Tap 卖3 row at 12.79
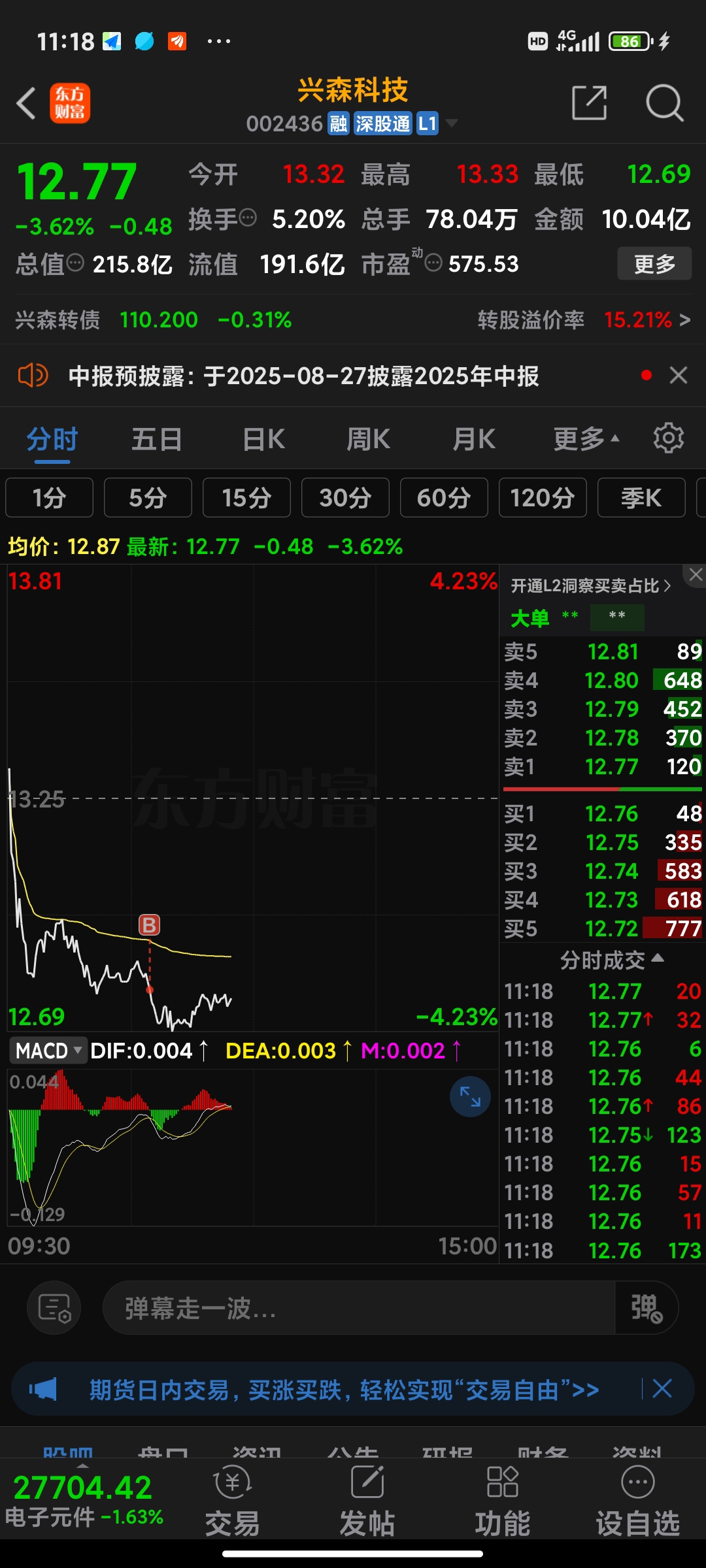706x1568 pixels. click(603, 709)
